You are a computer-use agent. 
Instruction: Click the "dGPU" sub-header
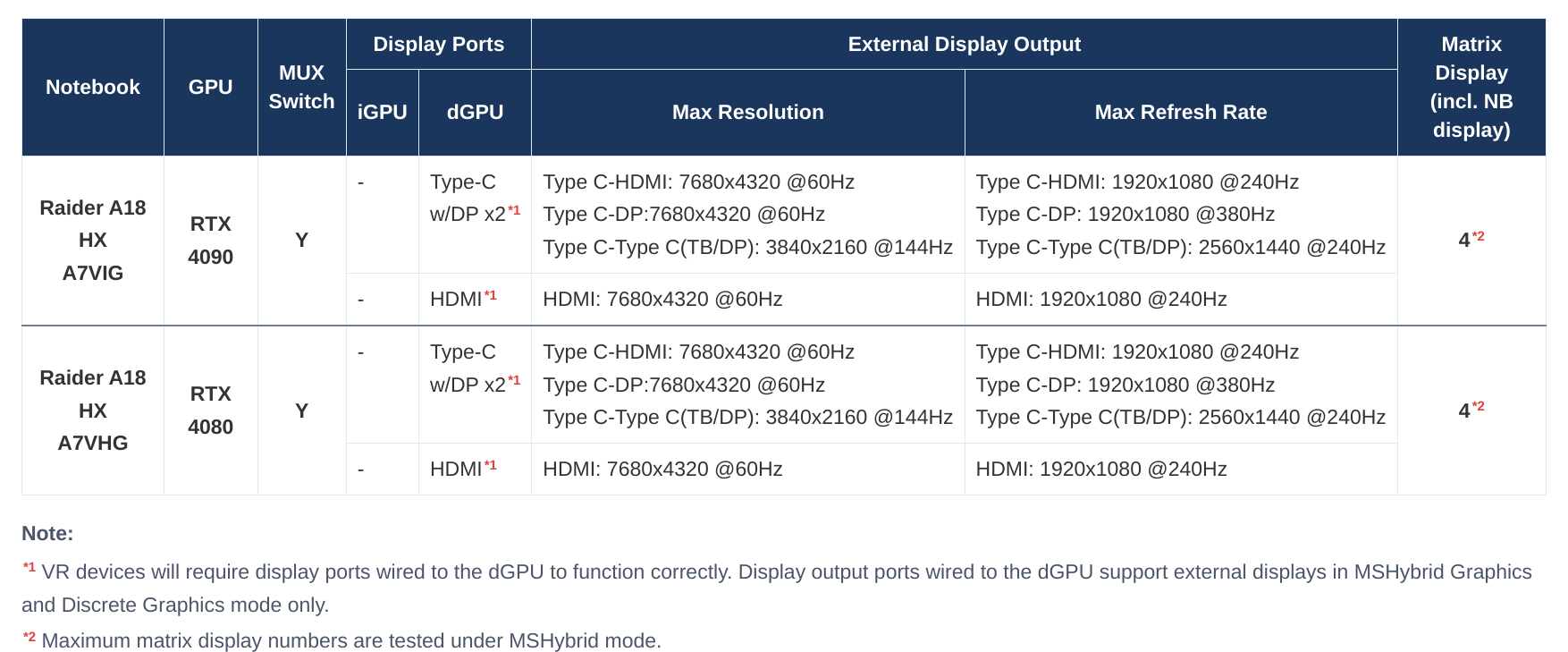click(x=476, y=112)
